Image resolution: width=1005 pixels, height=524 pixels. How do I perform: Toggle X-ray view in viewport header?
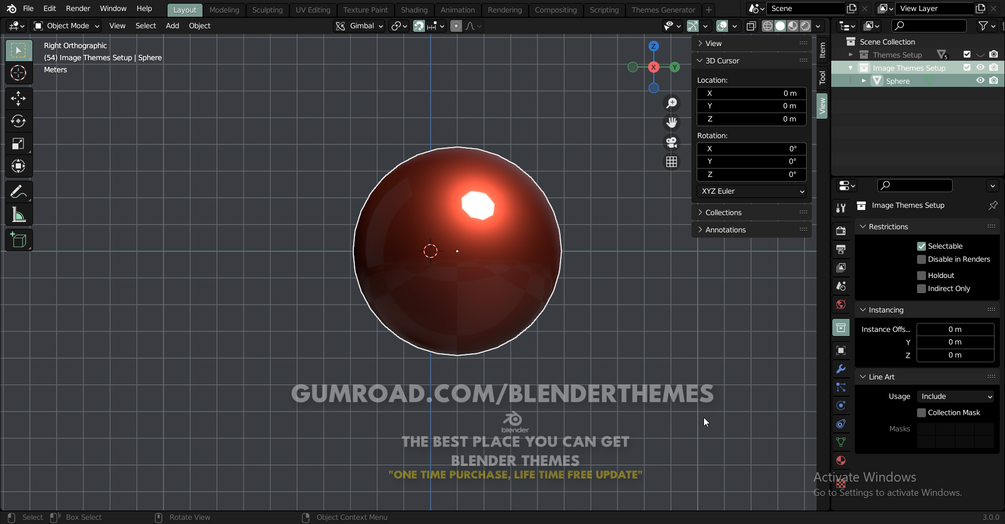[751, 26]
